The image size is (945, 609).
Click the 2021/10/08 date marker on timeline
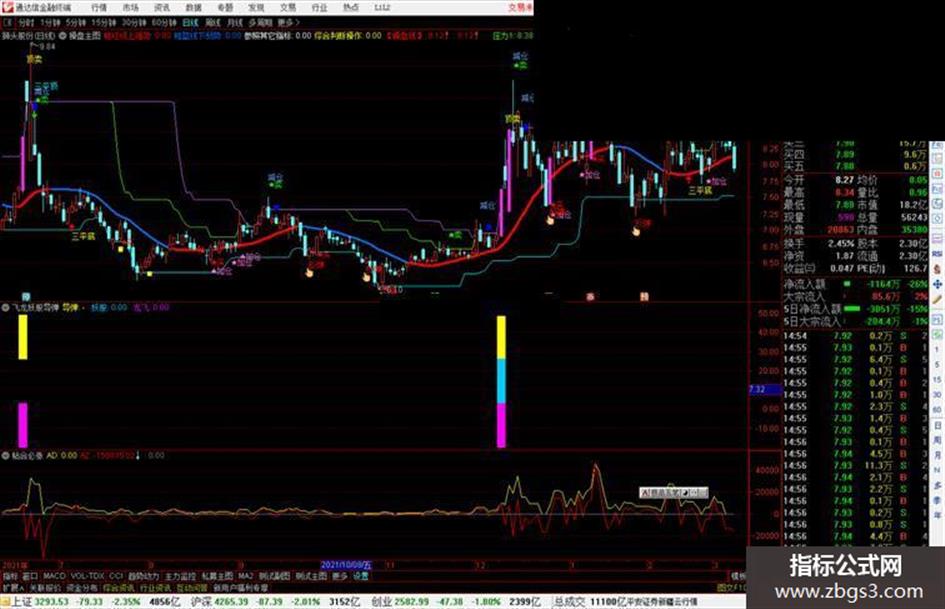[x=347, y=566]
